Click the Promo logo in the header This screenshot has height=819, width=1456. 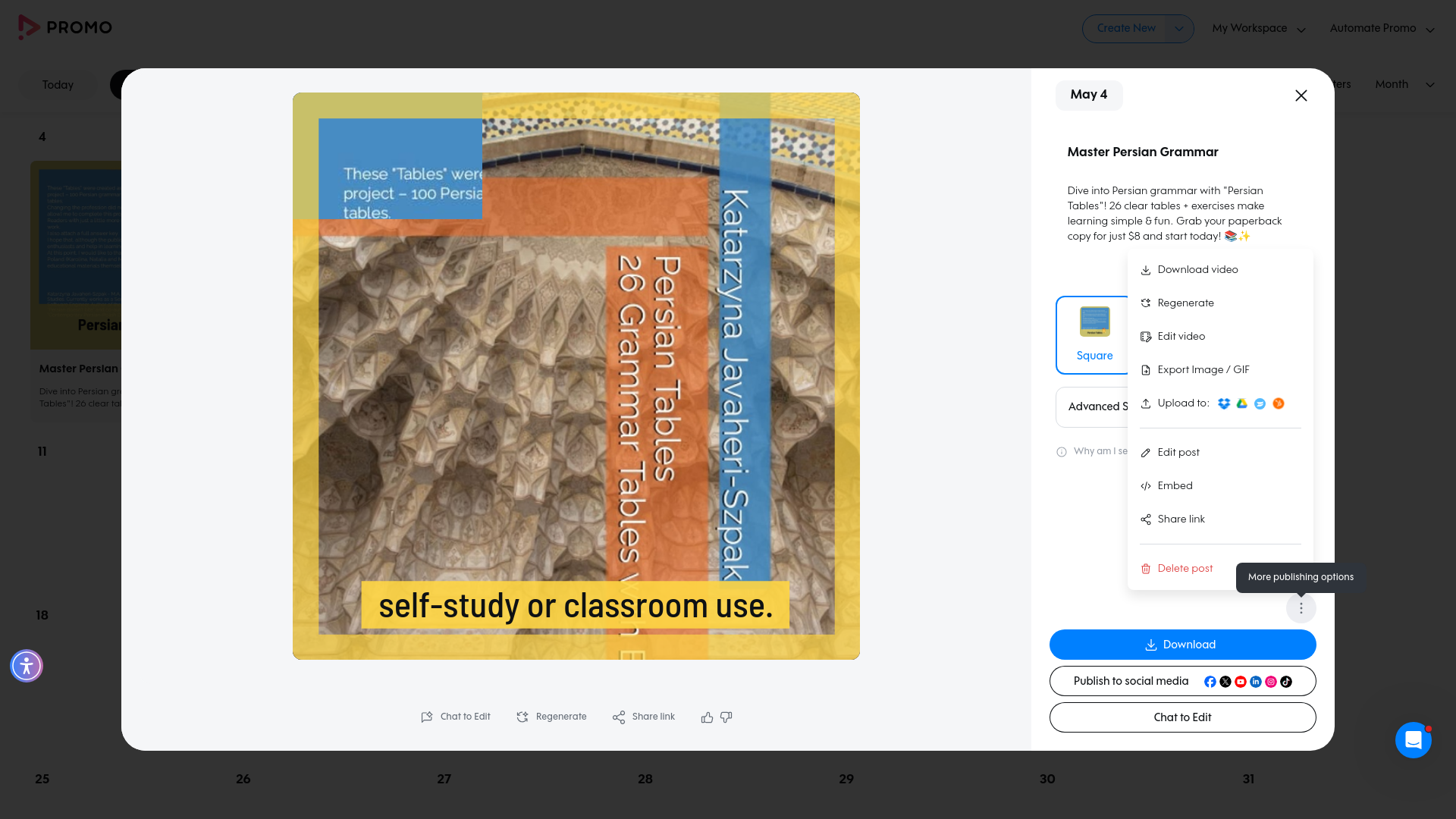[65, 27]
